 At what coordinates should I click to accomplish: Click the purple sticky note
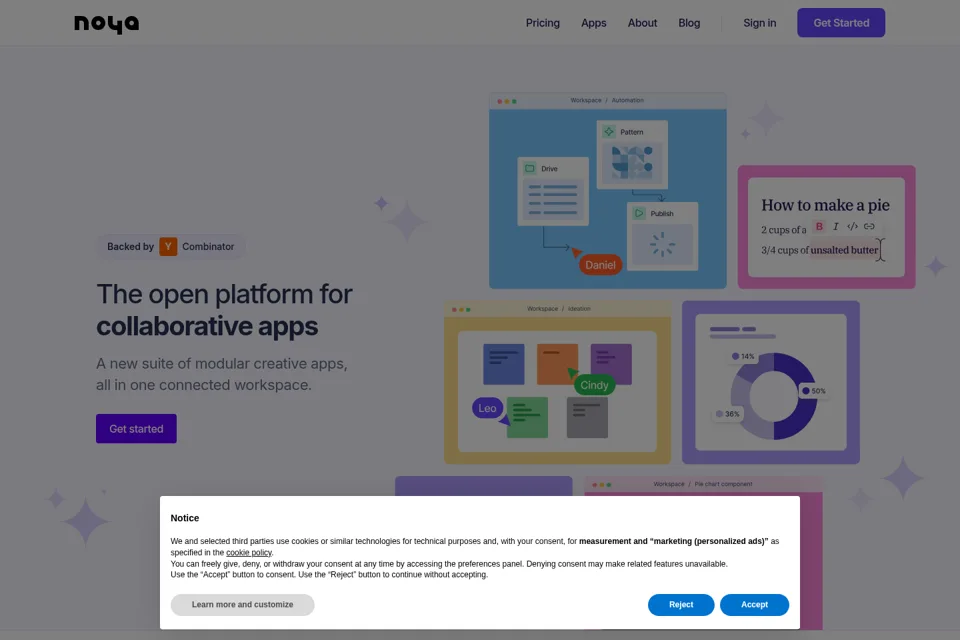click(611, 364)
